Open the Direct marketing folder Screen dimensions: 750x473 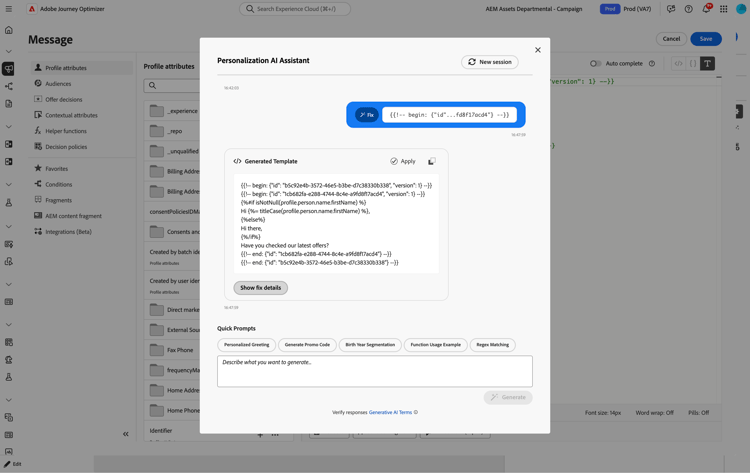click(172, 310)
